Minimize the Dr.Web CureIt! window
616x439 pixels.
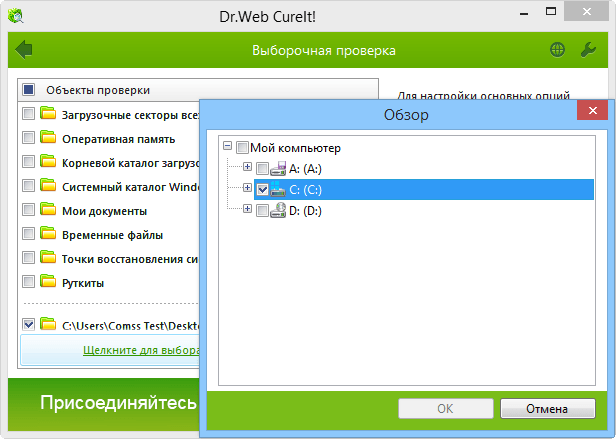[524, 14]
